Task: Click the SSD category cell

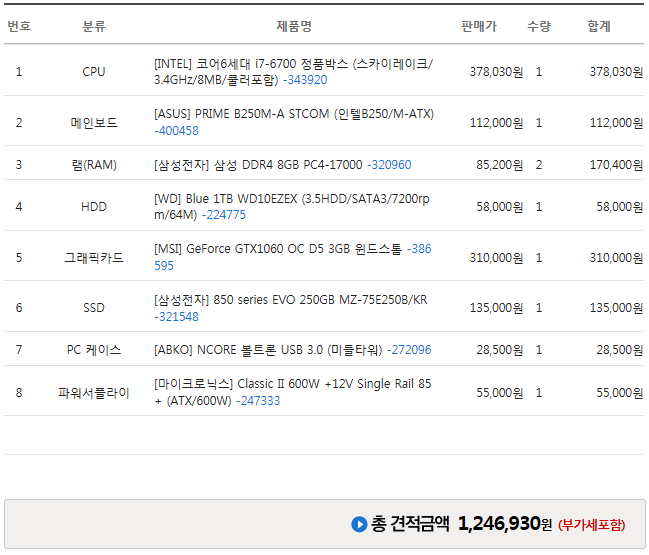Action: point(94,308)
